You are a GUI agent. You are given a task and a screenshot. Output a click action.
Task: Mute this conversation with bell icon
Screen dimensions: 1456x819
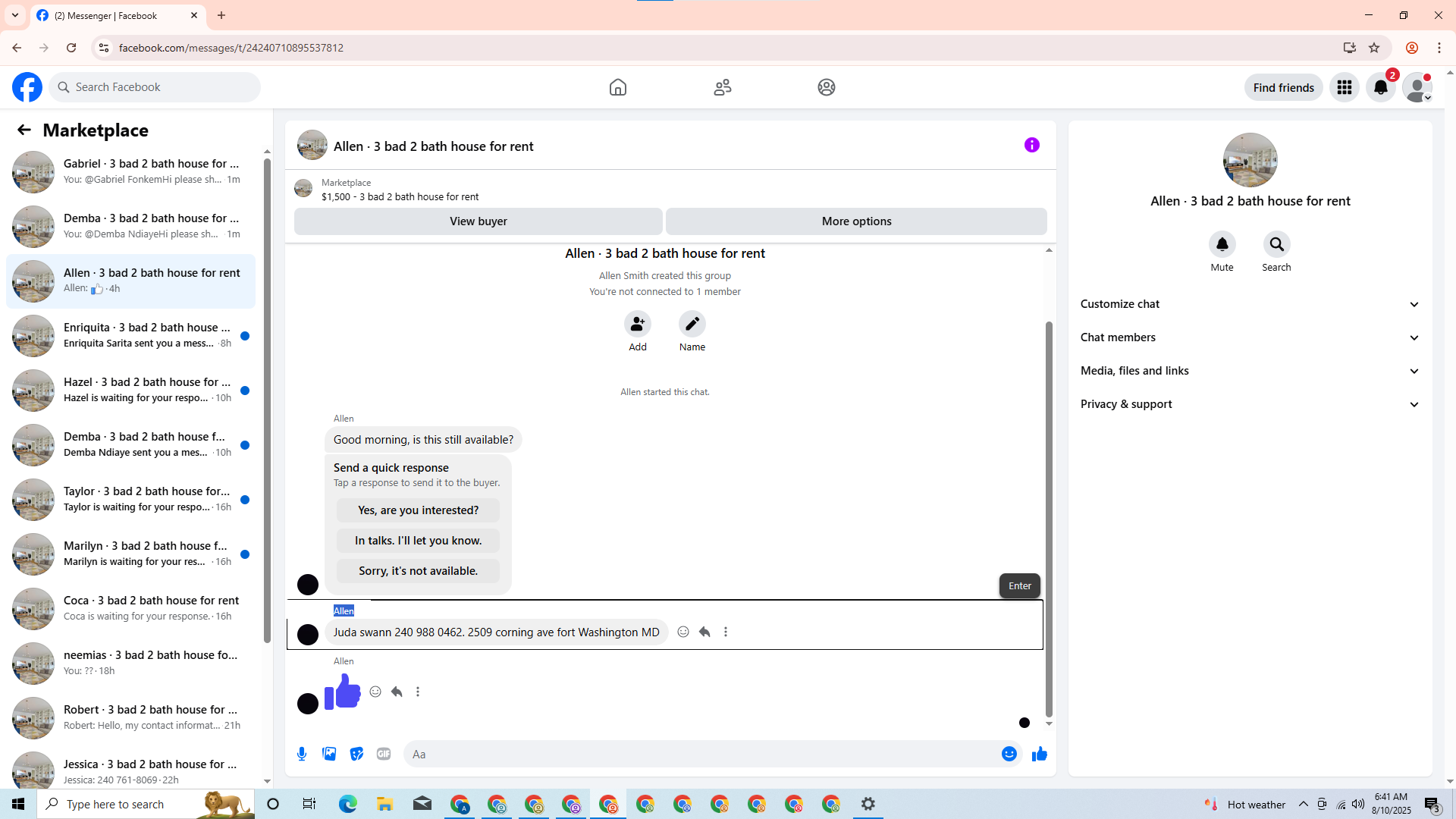1222,244
